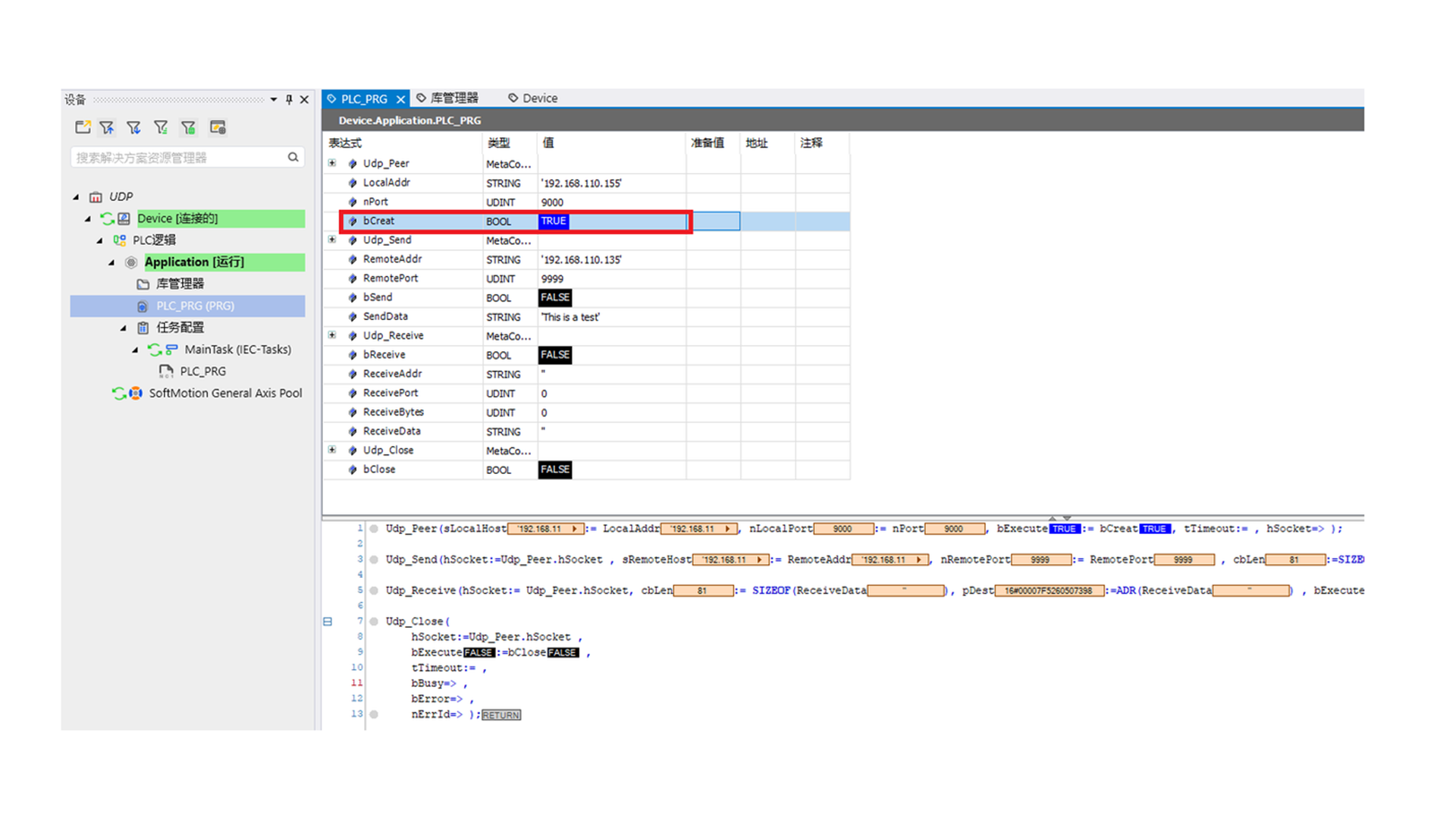
Task: Click the filter icon with the up arrow
Action: pyautogui.click(x=107, y=127)
